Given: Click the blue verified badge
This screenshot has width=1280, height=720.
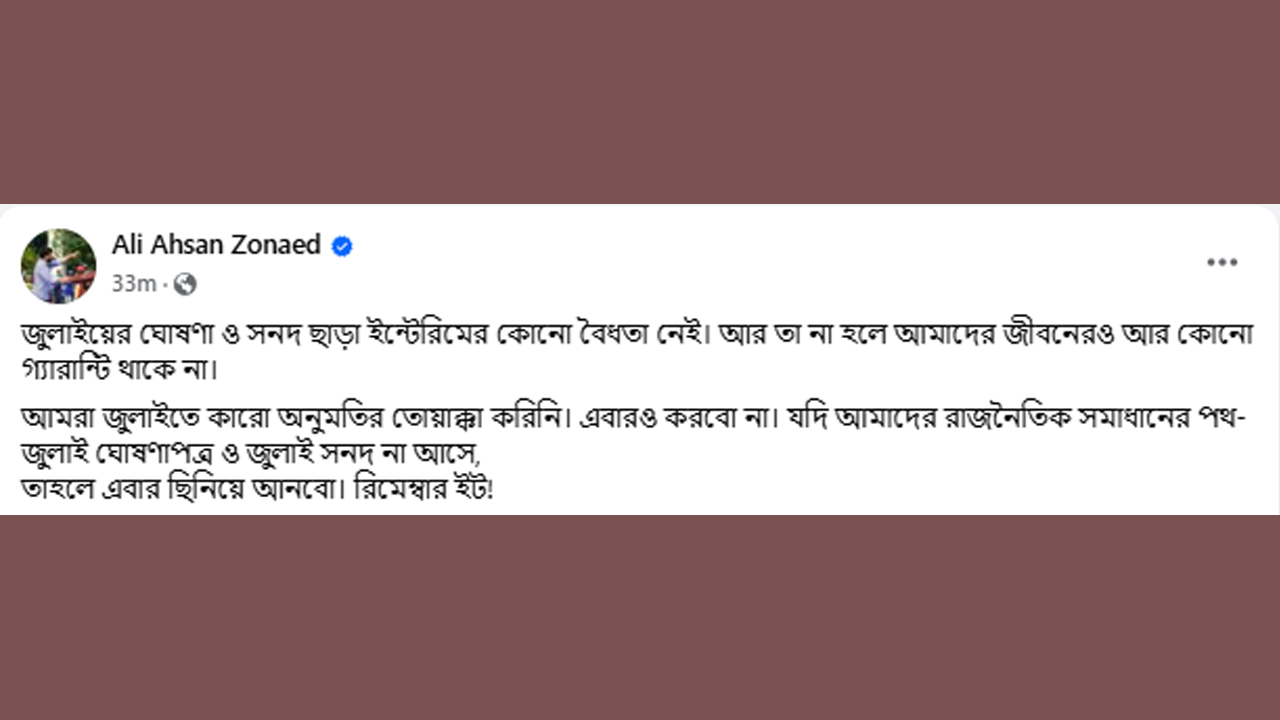Looking at the screenshot, I should [342, 246].
